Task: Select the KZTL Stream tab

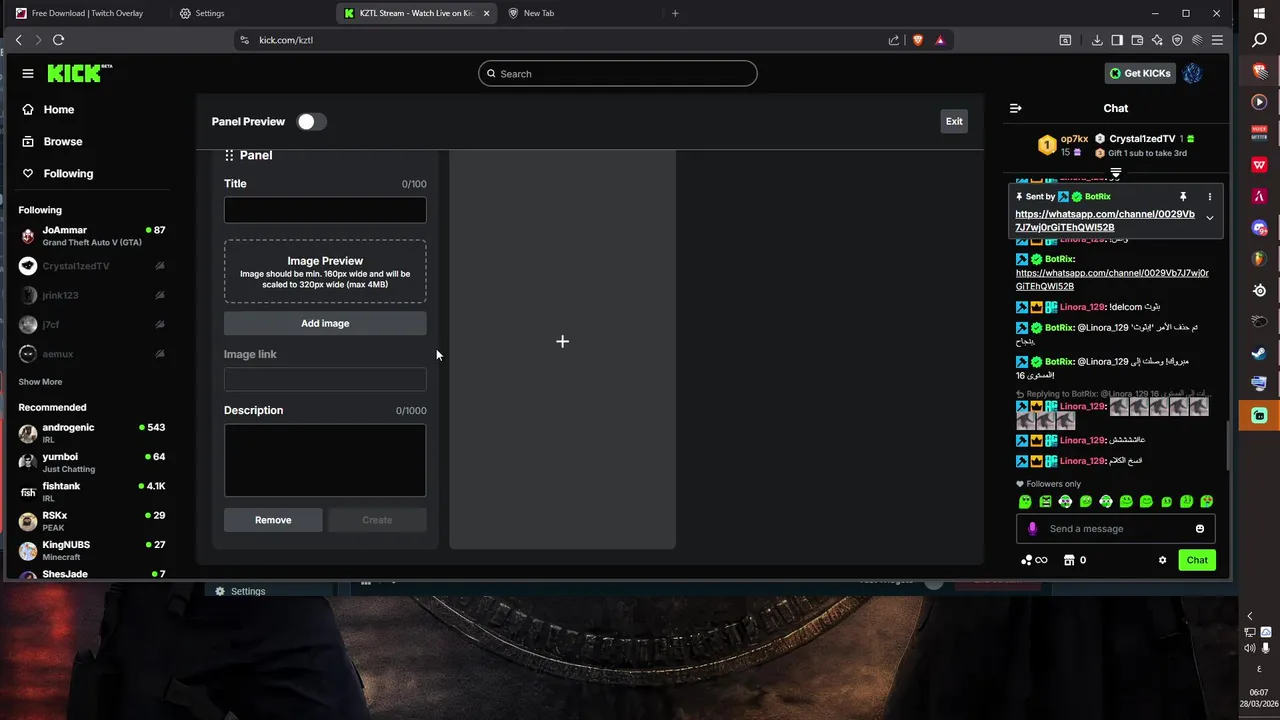Action: point(415,13)
